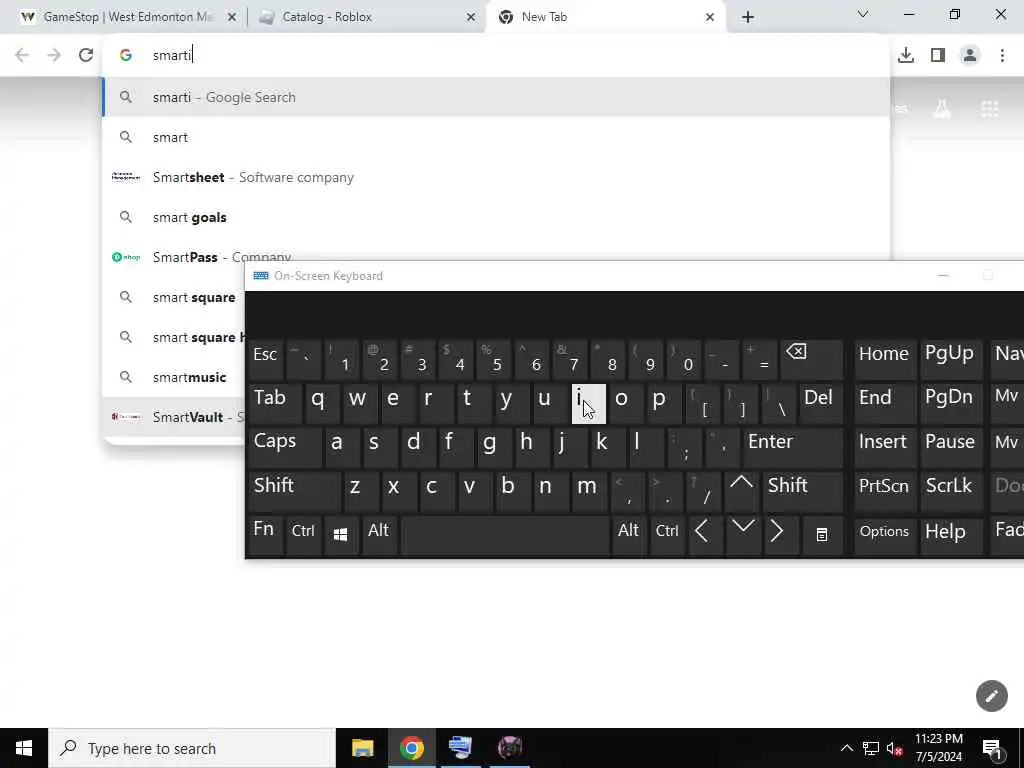The width and height of the screenshot is (1024, 768).
Task: Switch to the New Tab tab
Action: click(x=605, y=17)
